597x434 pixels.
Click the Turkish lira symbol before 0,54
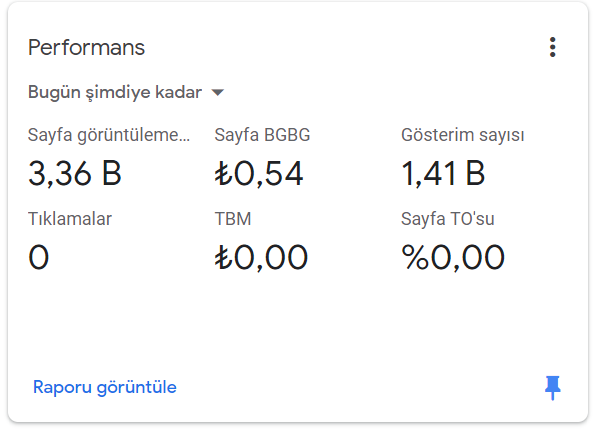tap(223, 174)
